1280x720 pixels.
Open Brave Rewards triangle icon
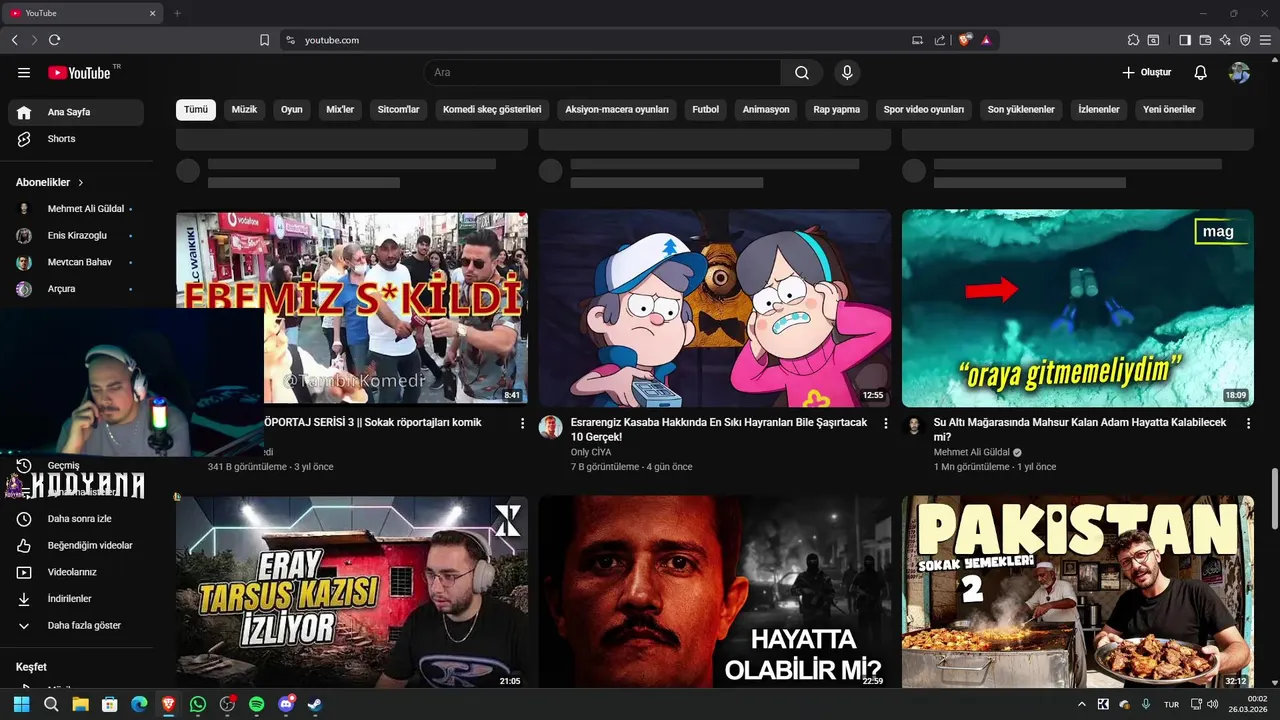tap(986, 40)
